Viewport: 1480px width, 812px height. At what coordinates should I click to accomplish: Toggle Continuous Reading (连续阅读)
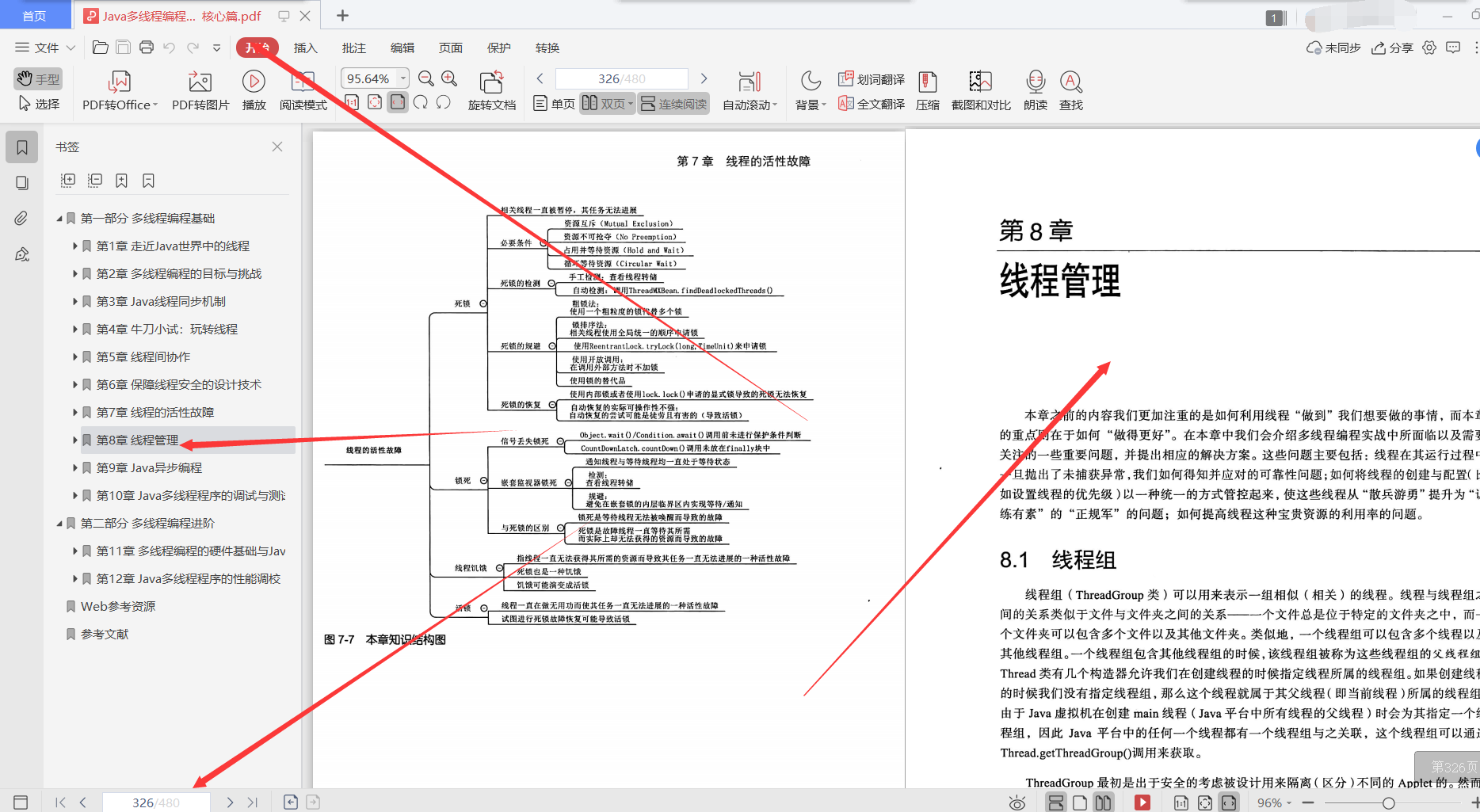coord(673,104)
